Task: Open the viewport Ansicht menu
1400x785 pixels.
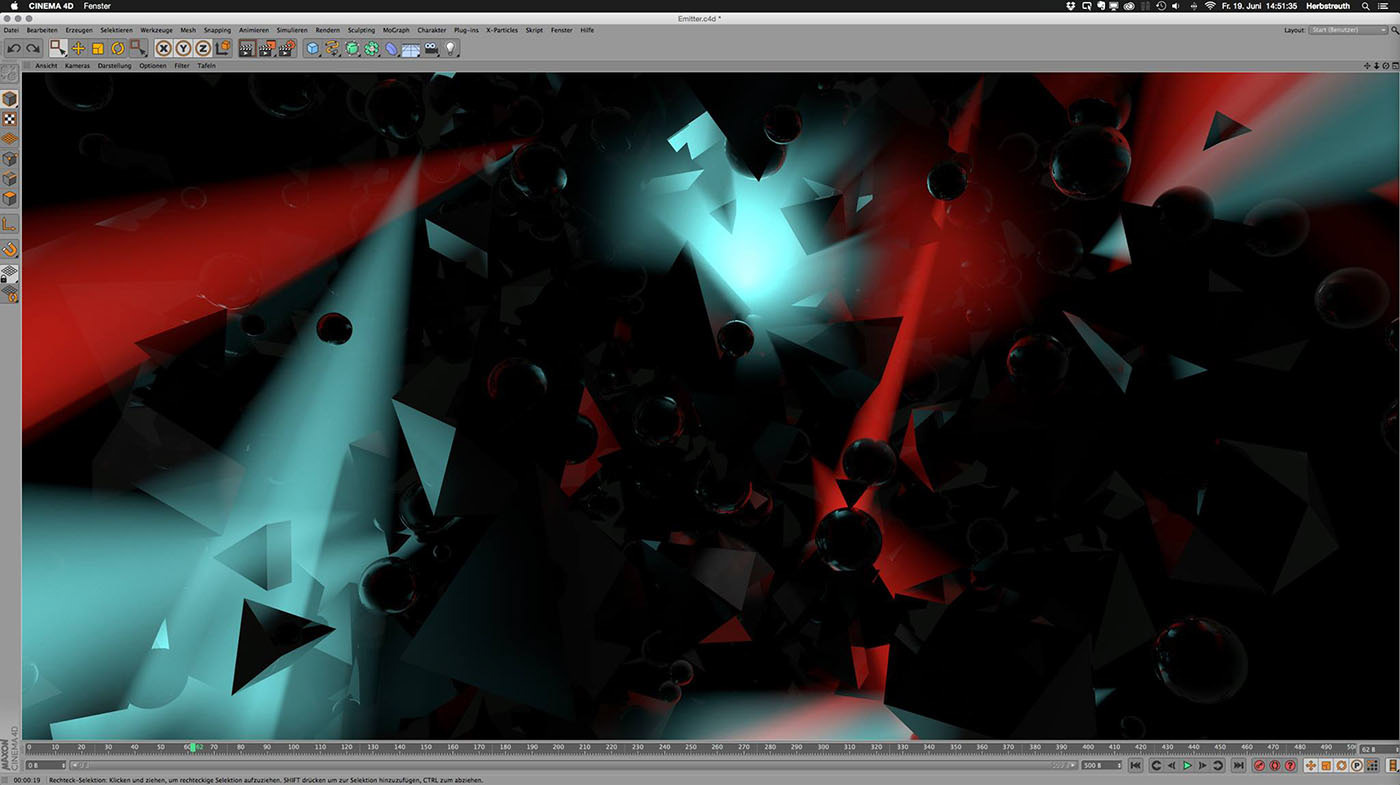Action: click(x=46, y=66)
